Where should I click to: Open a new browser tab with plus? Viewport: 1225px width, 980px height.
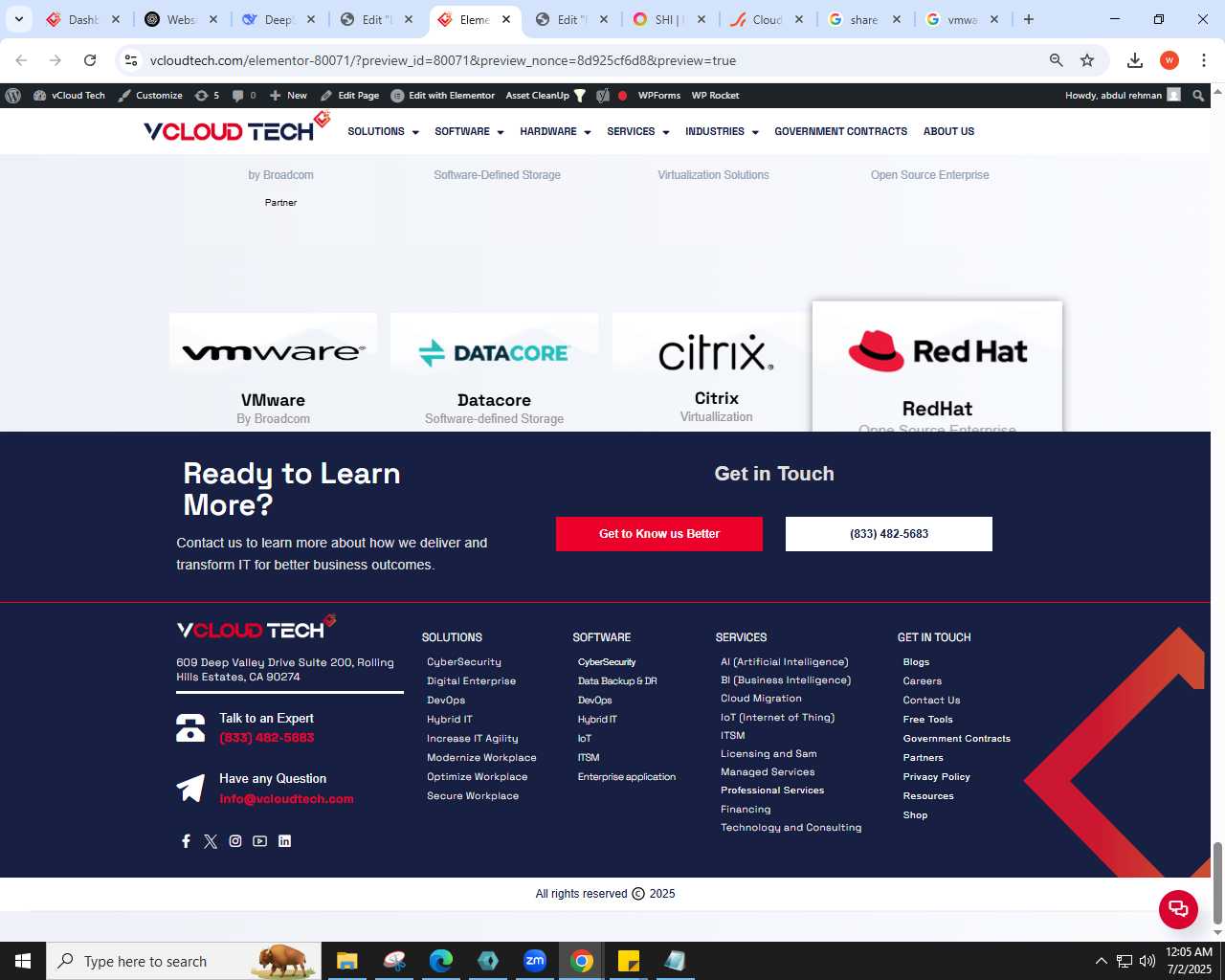coord(1029,19)
